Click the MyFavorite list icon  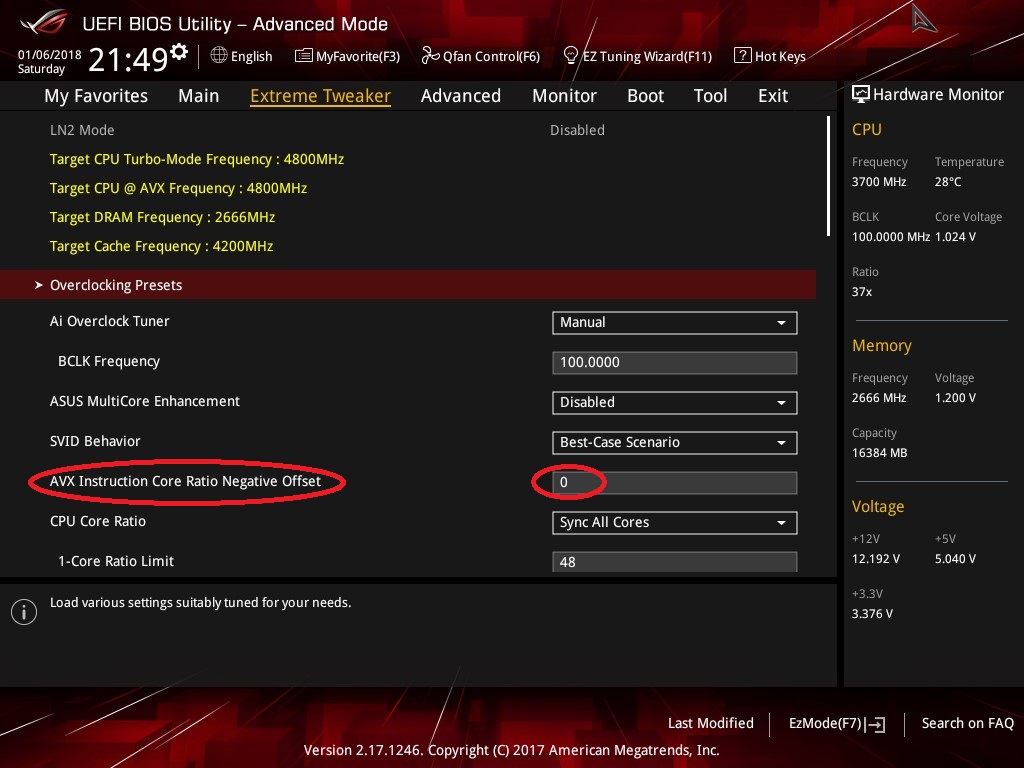point(303,56)
